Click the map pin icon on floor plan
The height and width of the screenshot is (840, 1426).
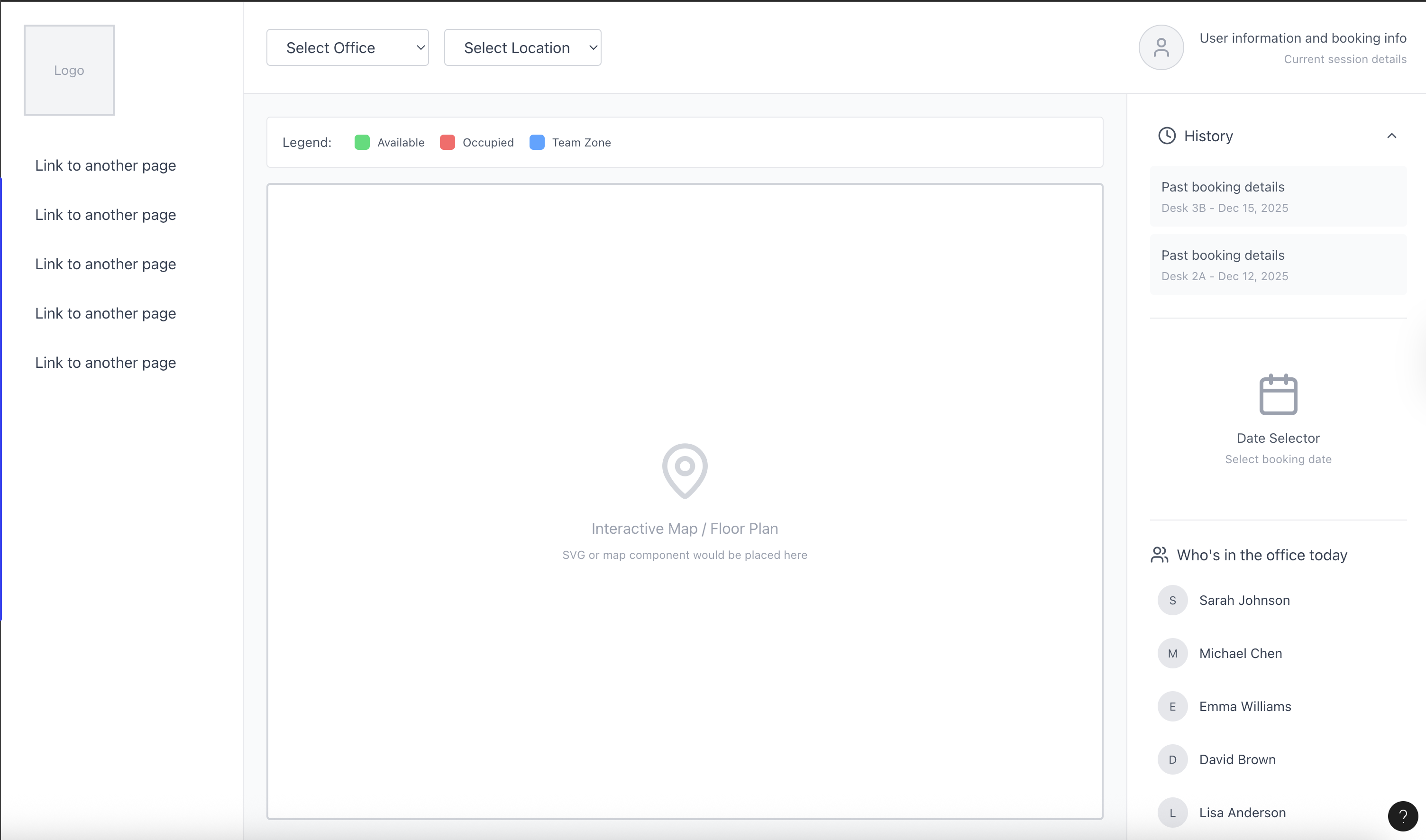tap(685, 470)
